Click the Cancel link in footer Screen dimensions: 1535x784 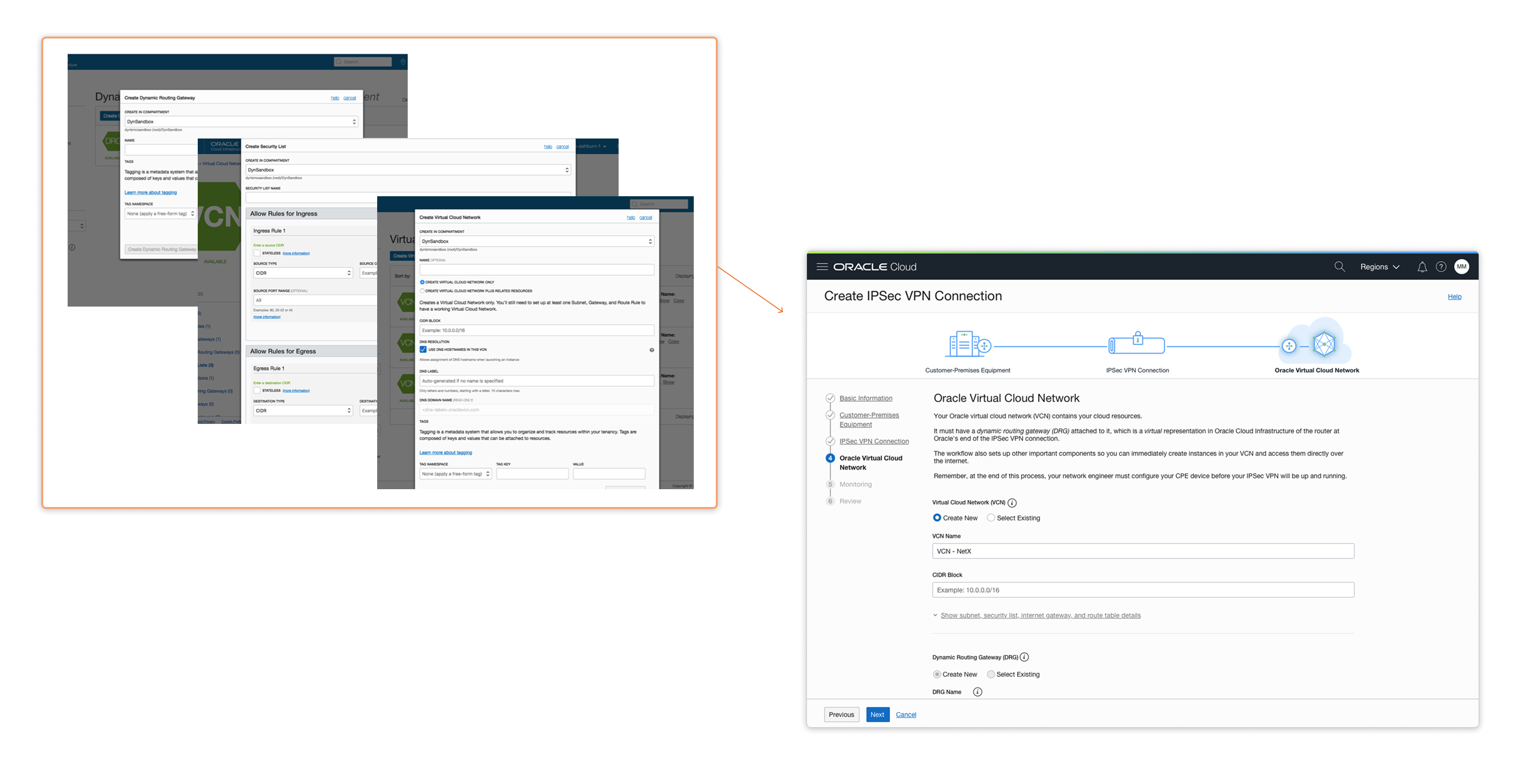pos(906,715)
